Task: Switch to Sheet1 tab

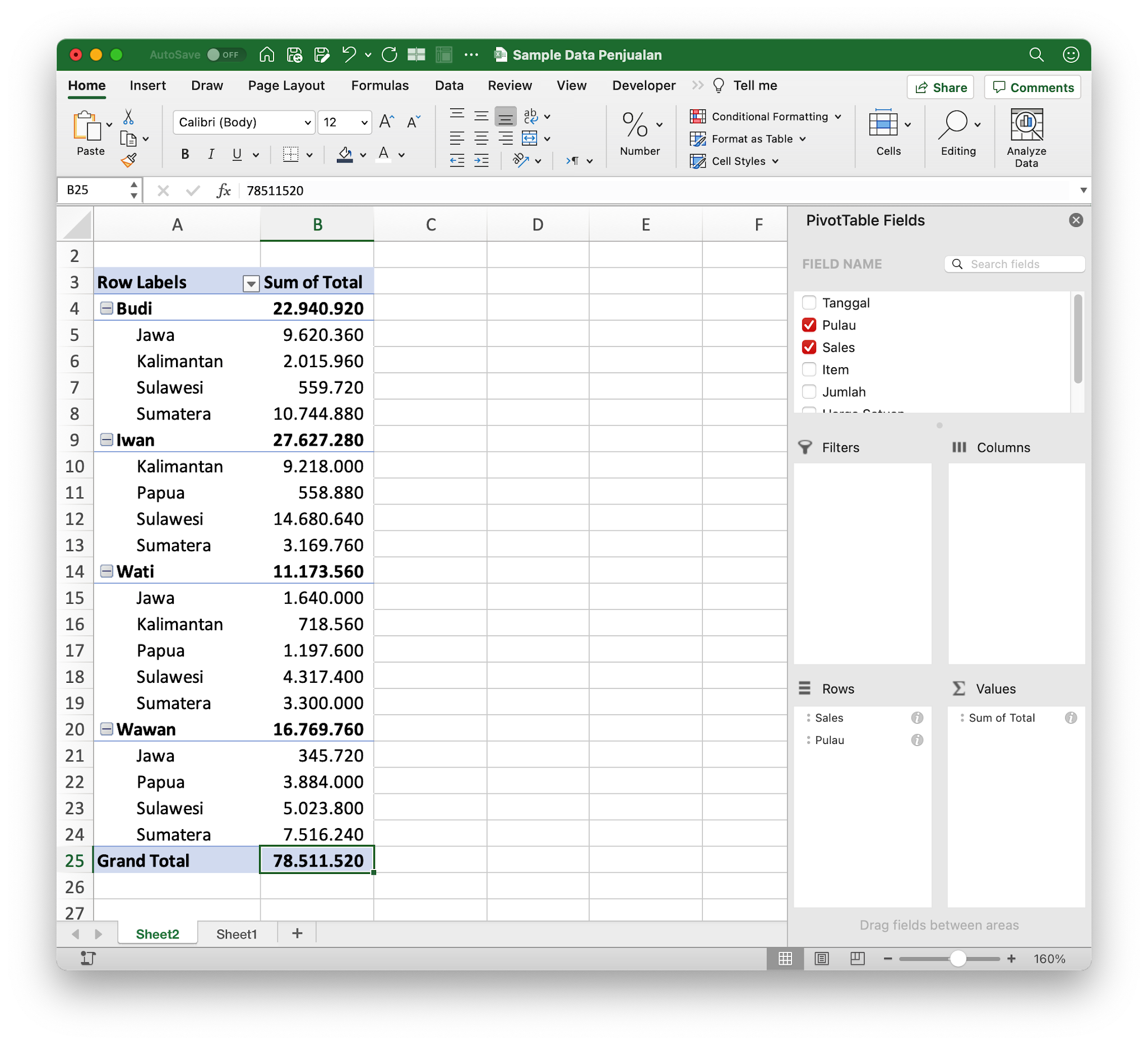Action: (x=237, y=934)
